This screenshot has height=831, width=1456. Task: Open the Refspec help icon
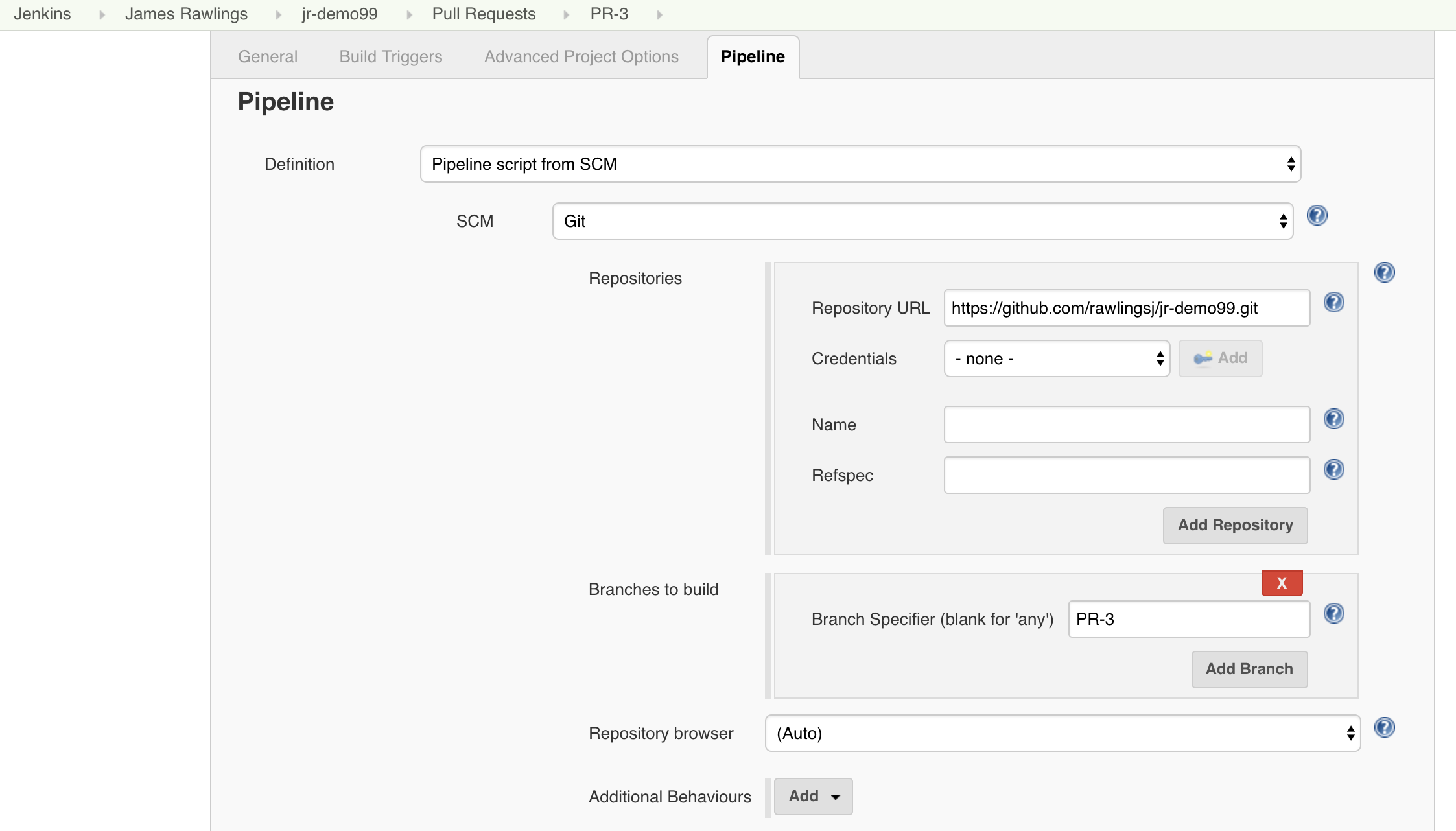click(x=1335, y=469)
